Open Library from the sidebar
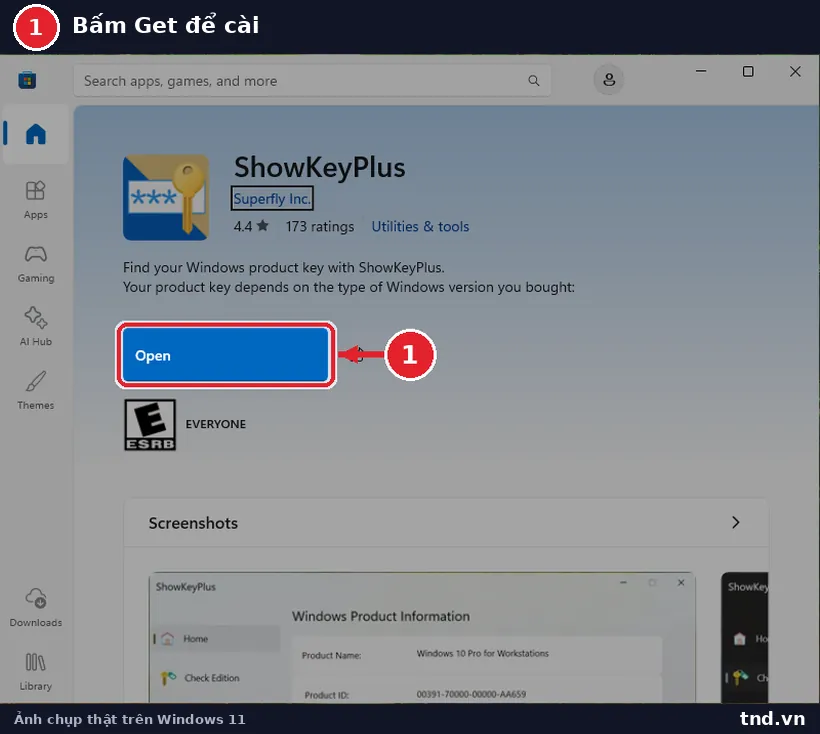The image size is (820, 734). (x=36, y=672)
